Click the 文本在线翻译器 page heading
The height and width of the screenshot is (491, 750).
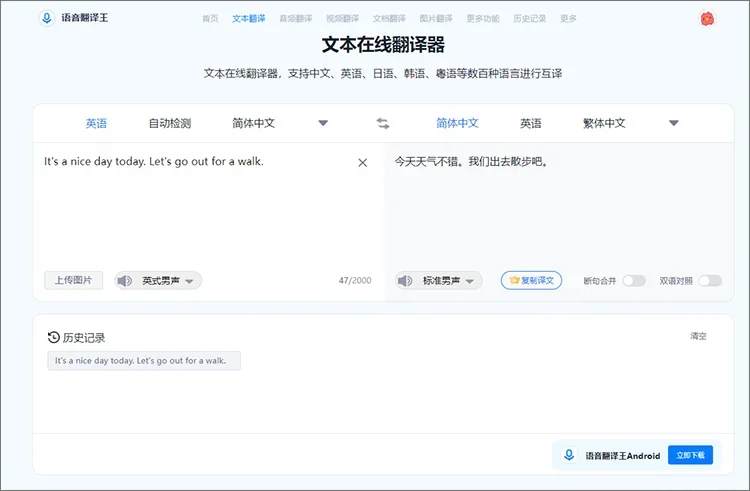(x=383, y=44)
